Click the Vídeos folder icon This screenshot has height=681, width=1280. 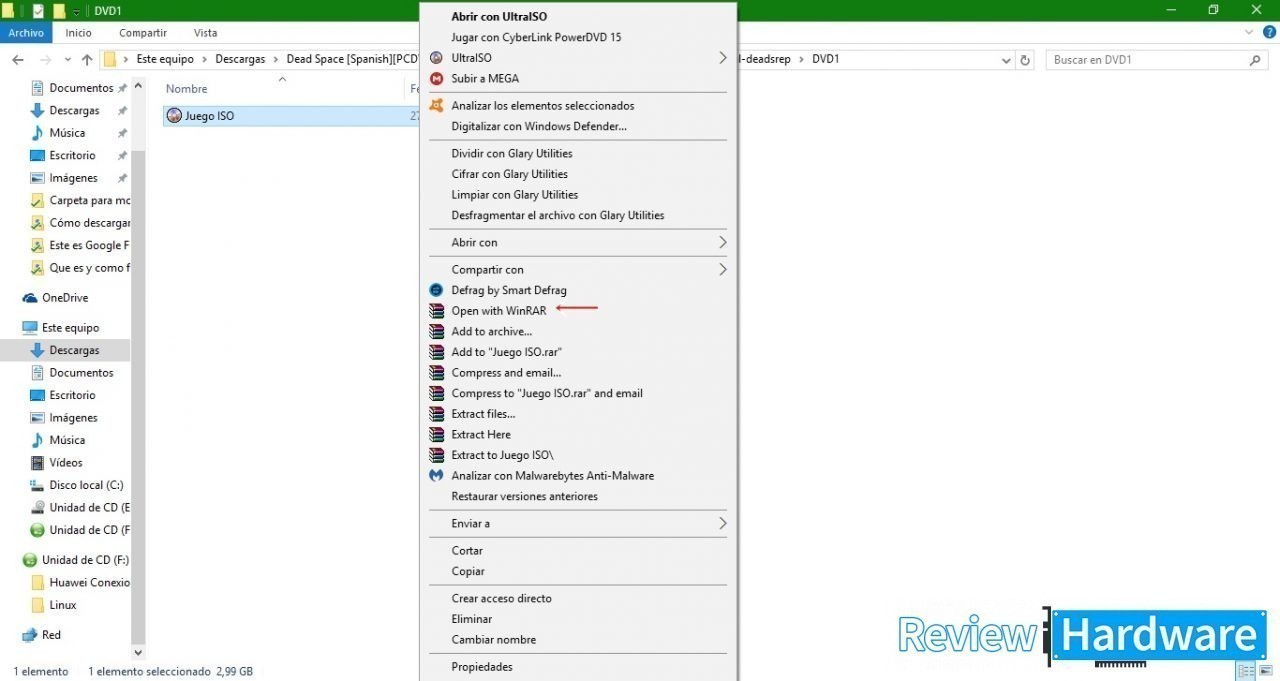tap(37, 463)
